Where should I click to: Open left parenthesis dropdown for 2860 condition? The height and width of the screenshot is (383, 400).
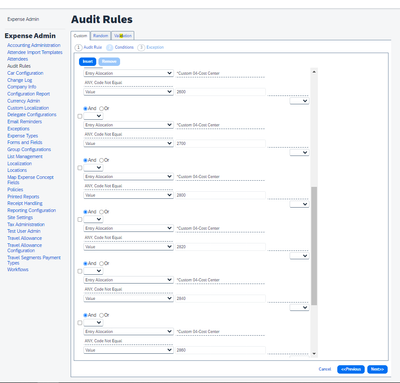click(x=93, y=322)
